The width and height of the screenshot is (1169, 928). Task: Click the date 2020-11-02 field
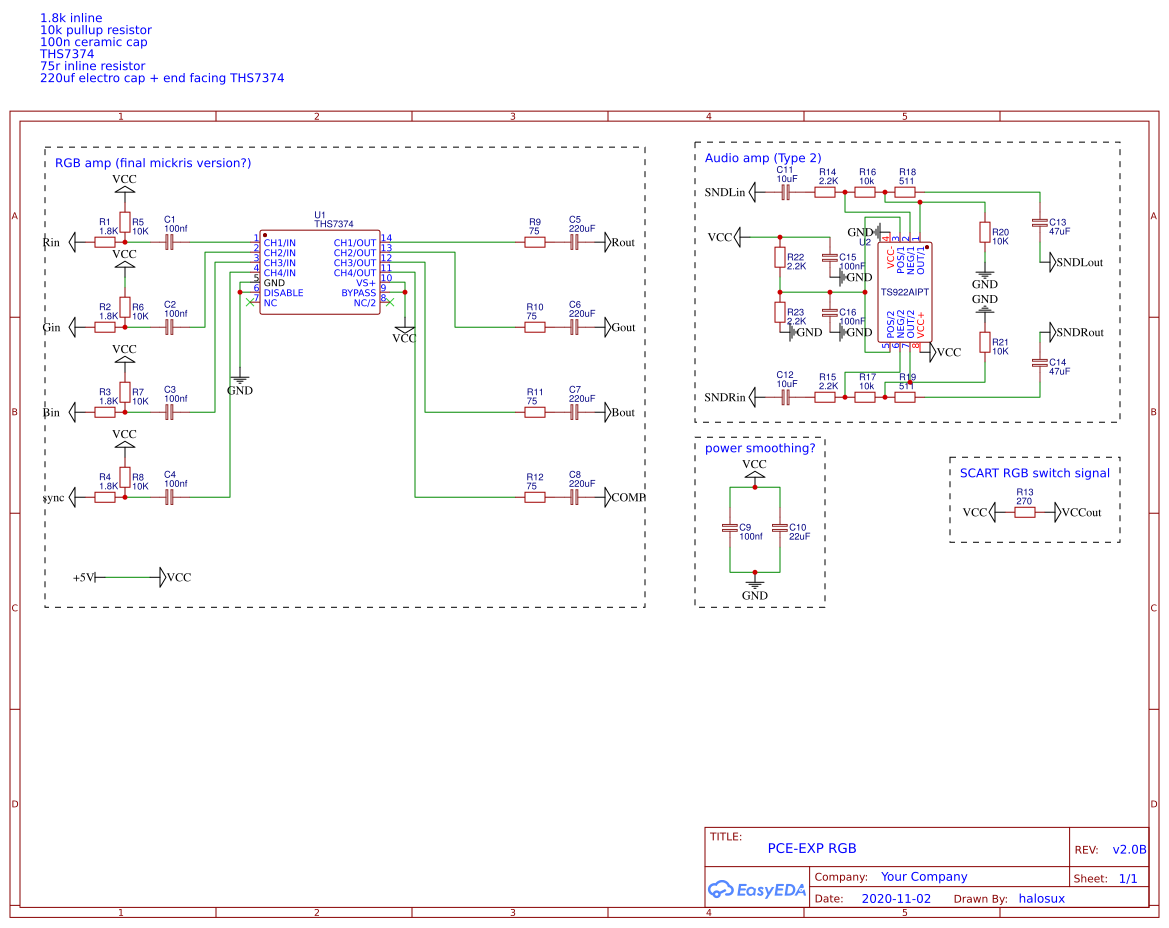point(895,898)
